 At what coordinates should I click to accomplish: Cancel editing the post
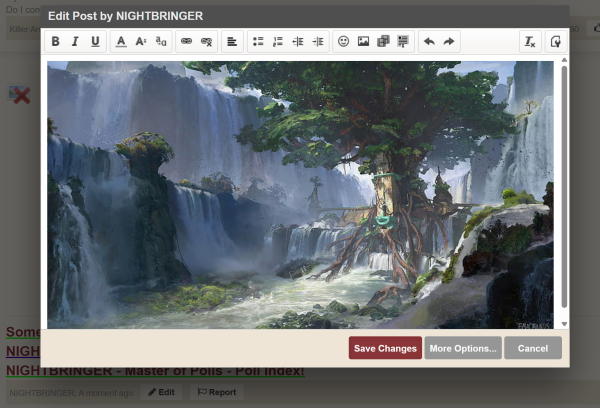point(533,348)
